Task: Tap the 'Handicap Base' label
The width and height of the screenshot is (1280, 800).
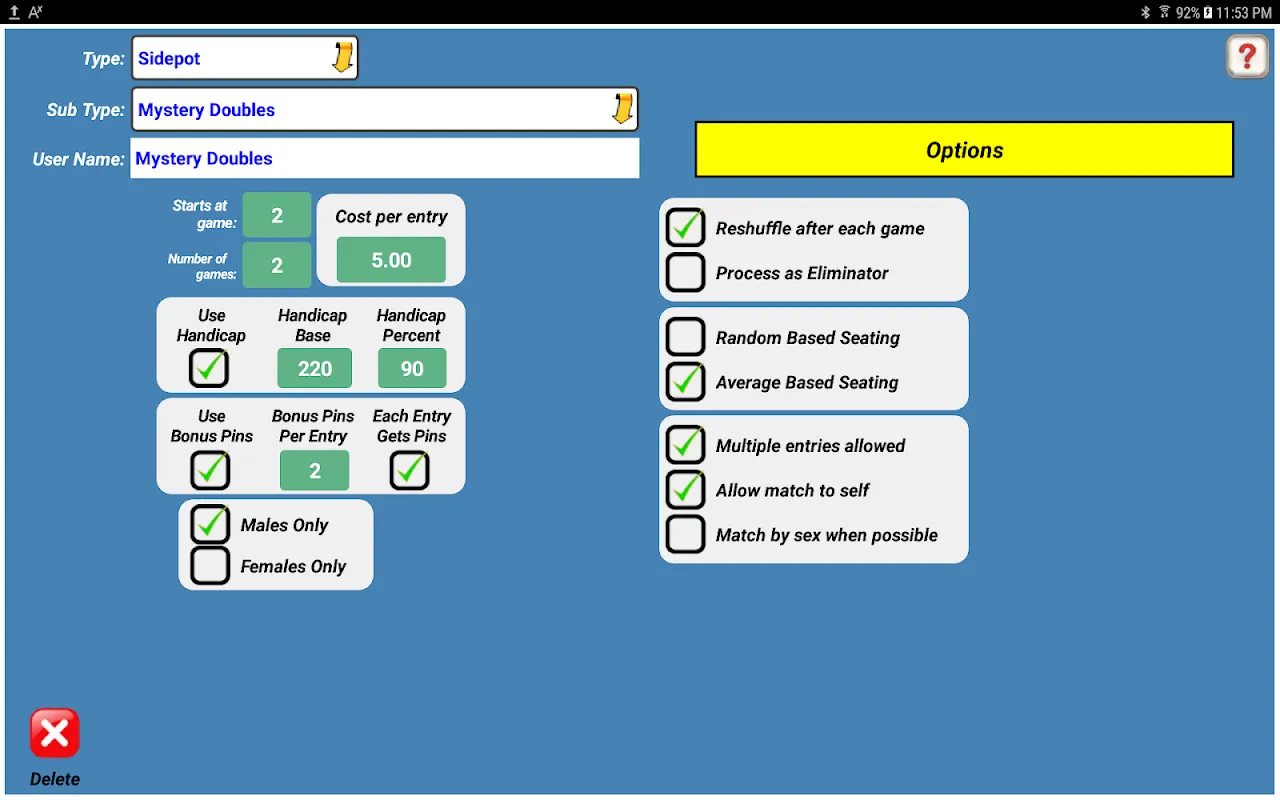Action: pos(313,325)
